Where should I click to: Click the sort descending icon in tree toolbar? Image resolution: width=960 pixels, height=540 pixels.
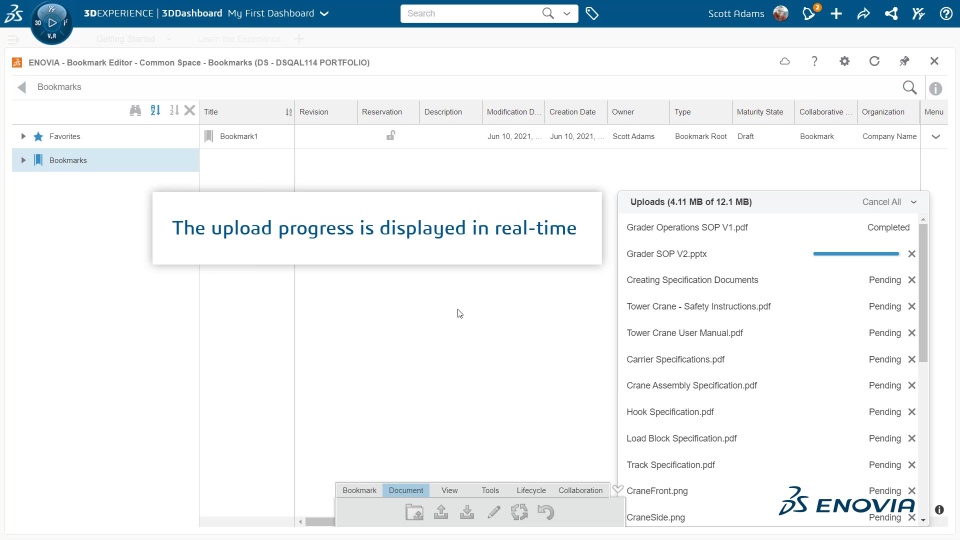tap(174, 110)
